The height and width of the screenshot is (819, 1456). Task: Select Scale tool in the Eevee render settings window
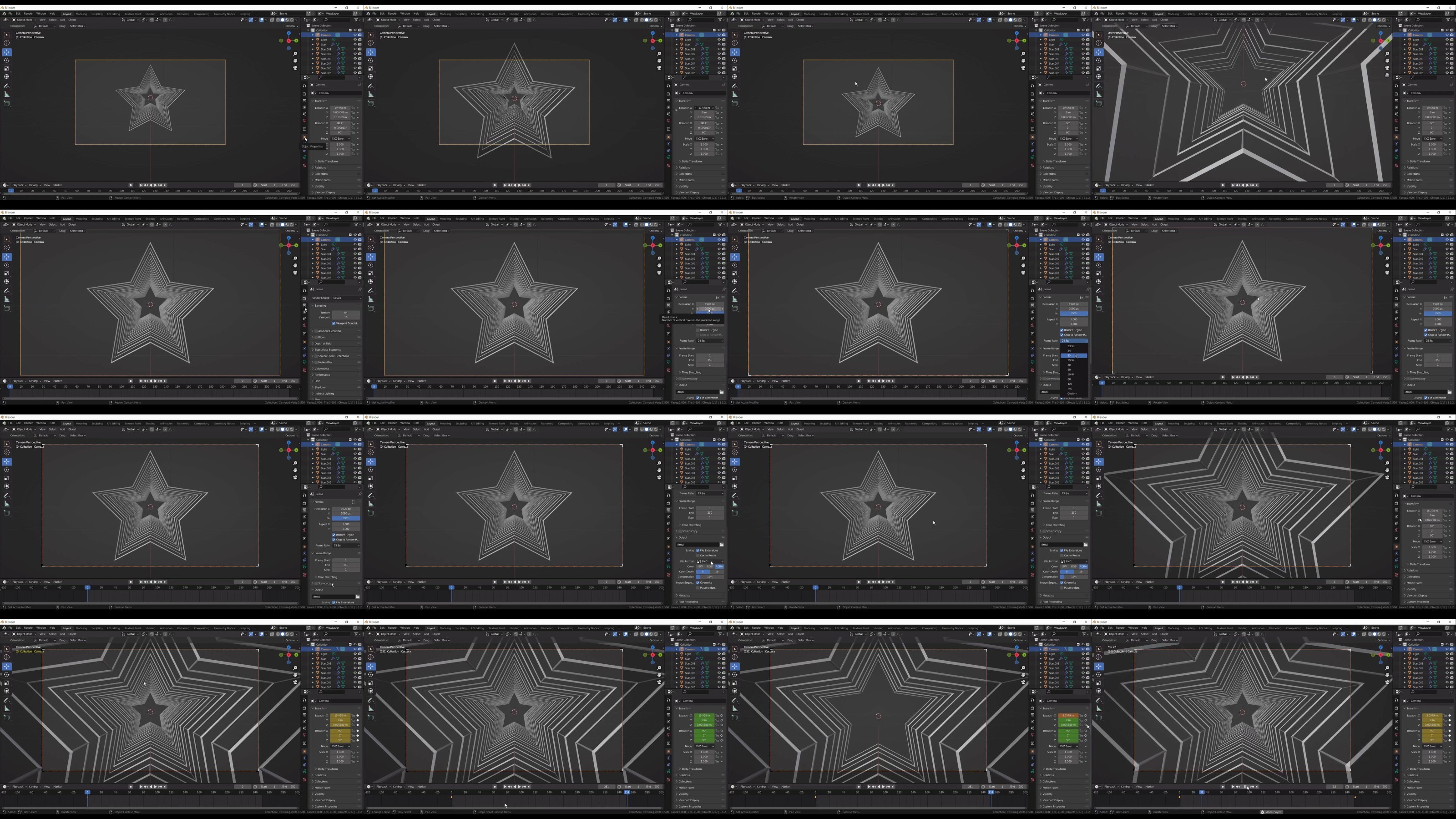7,273
